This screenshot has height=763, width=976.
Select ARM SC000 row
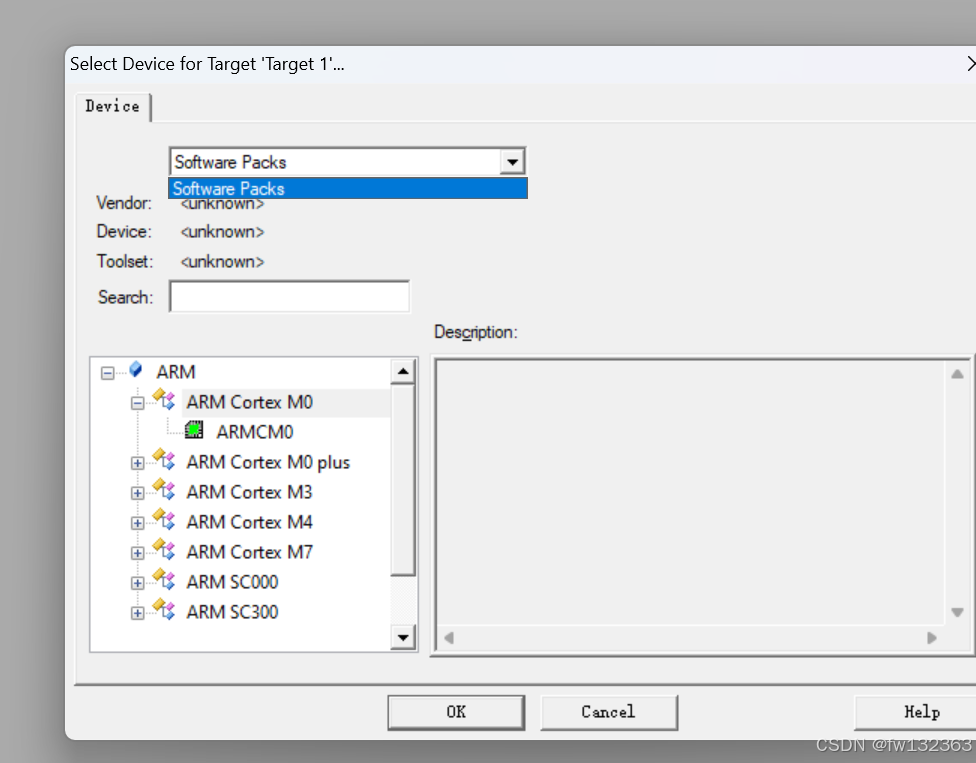[232, 582]
